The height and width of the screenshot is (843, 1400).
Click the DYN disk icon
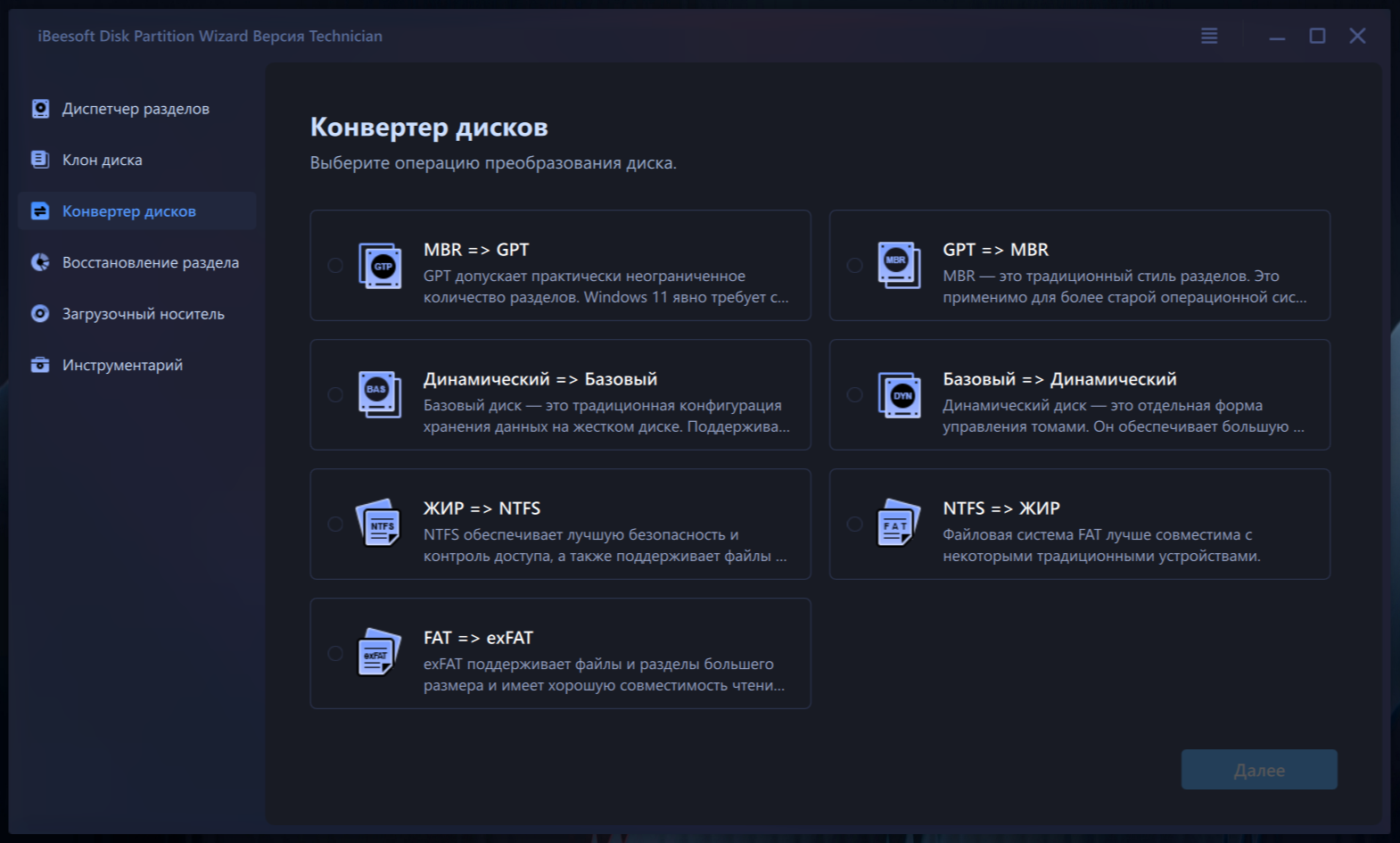click(899, 395)
